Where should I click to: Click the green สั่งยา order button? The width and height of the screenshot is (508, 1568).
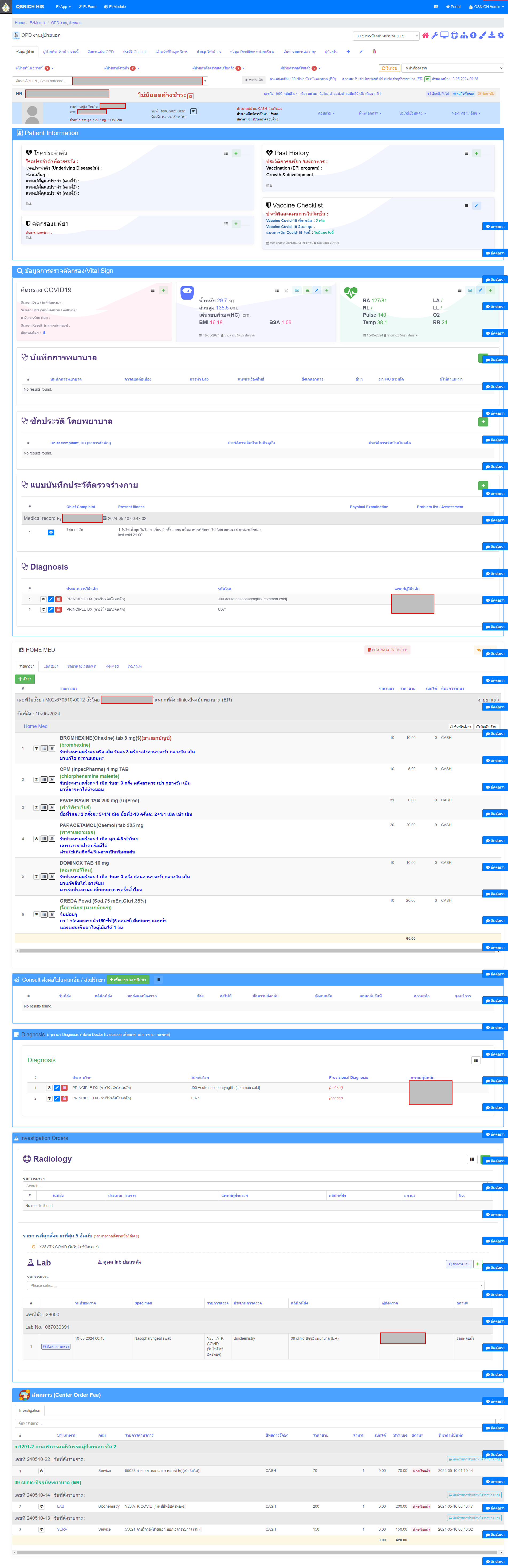click(25, 679)
